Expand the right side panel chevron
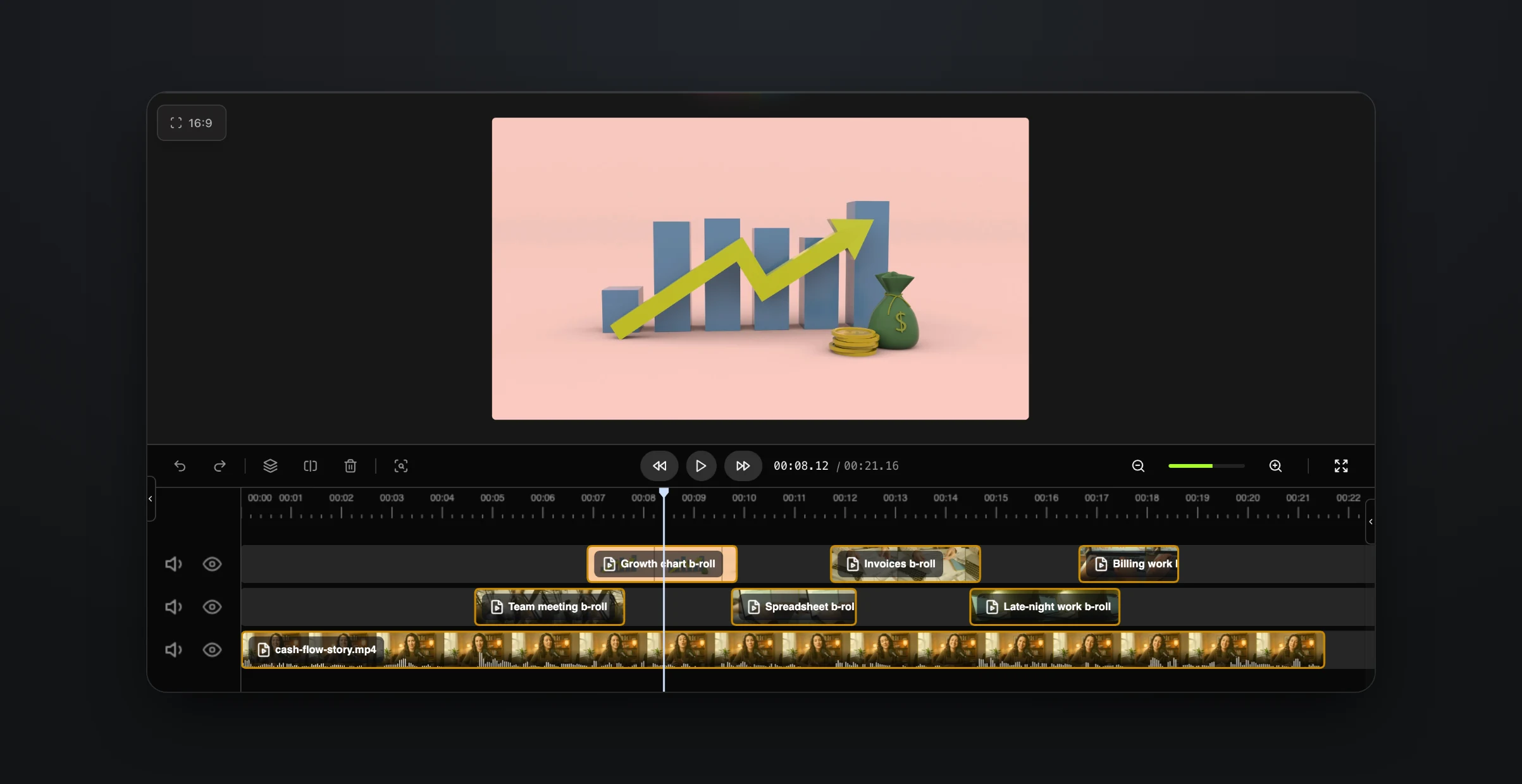The height and width of the screenshot is (784, 1522). tap(1370, 522)
